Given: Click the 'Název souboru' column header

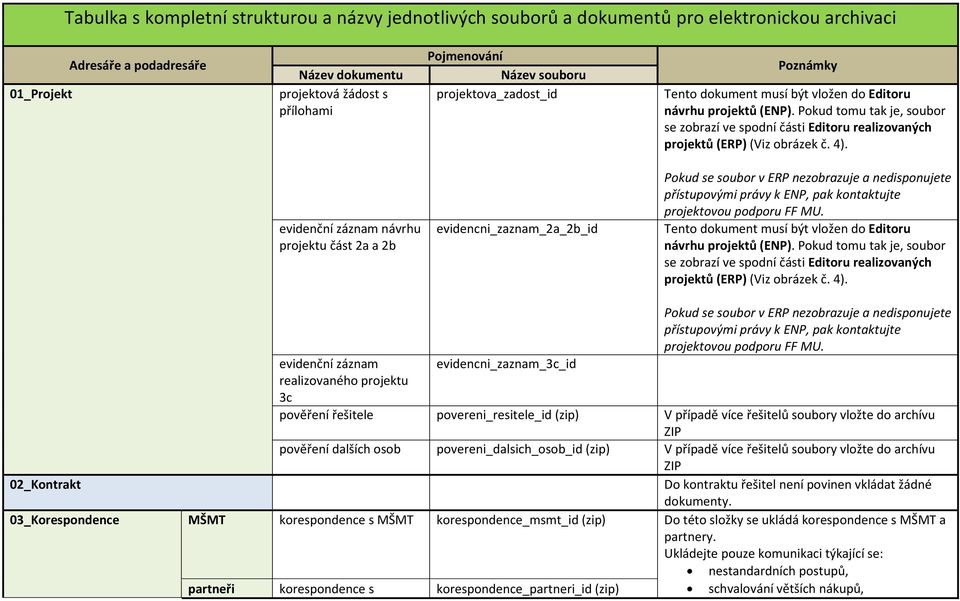Looking at the screenshot, I should [x=543, y=75].
